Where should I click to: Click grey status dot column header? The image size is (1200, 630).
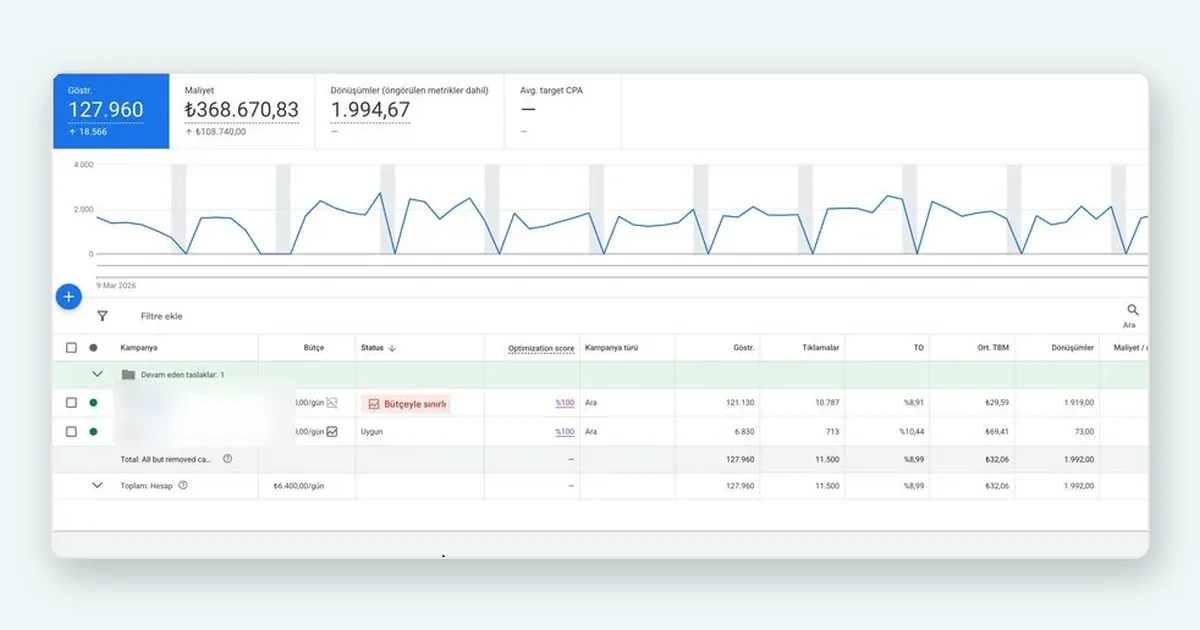94,348
